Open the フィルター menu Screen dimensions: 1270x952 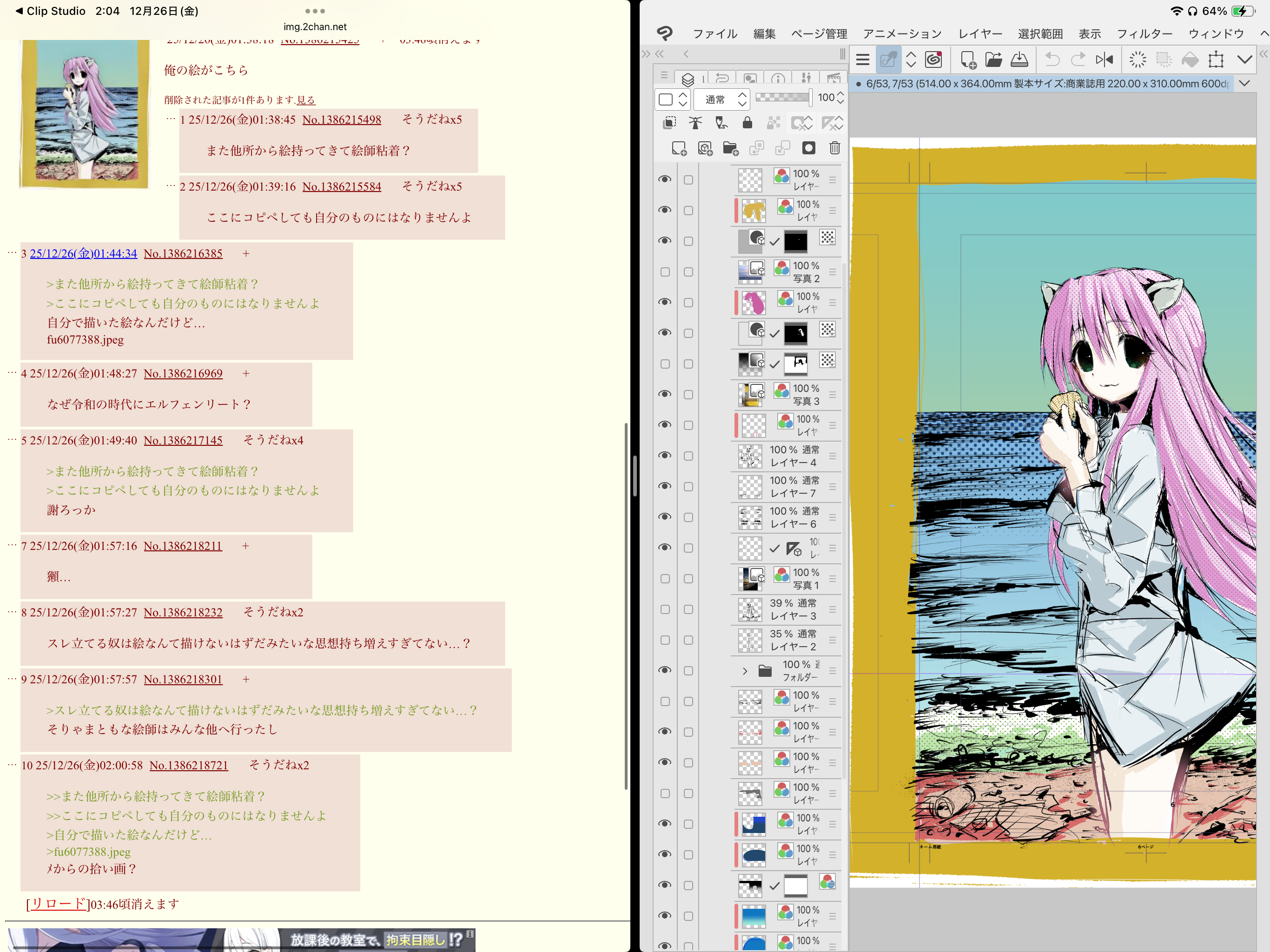[x=1144, y=34]
